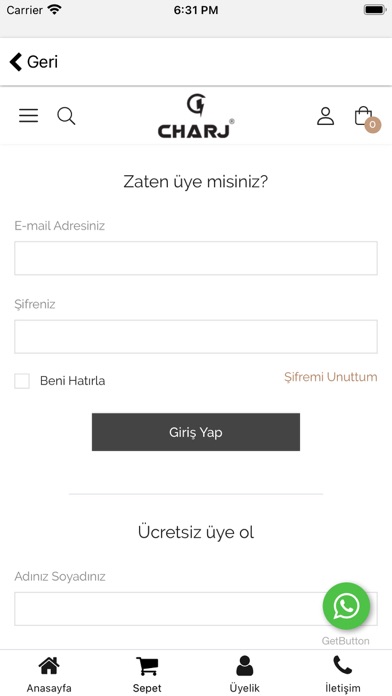Switch to the Anasayfa tab
Screen dimensions: 392x696
pos(49,674)
